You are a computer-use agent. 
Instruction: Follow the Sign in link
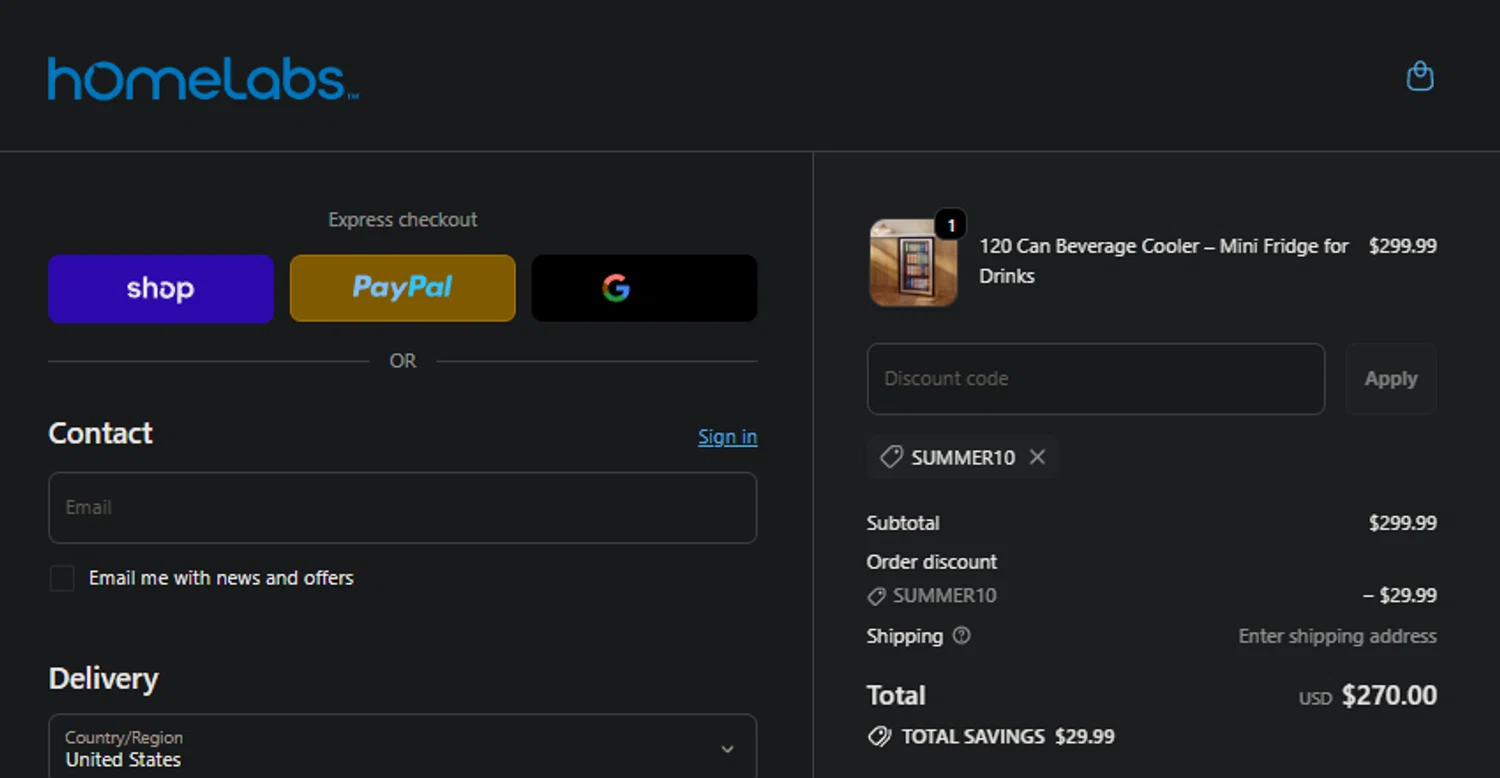[727, 437]
